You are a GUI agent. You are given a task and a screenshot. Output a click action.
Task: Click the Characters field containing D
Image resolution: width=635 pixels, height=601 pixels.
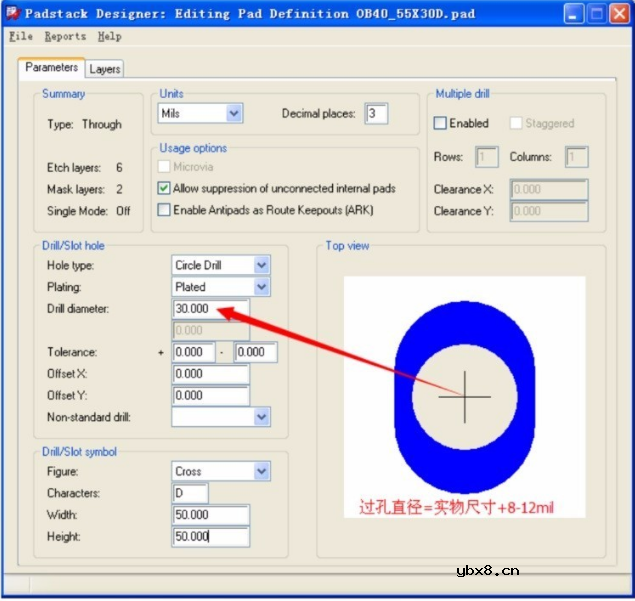click(189, 493)
